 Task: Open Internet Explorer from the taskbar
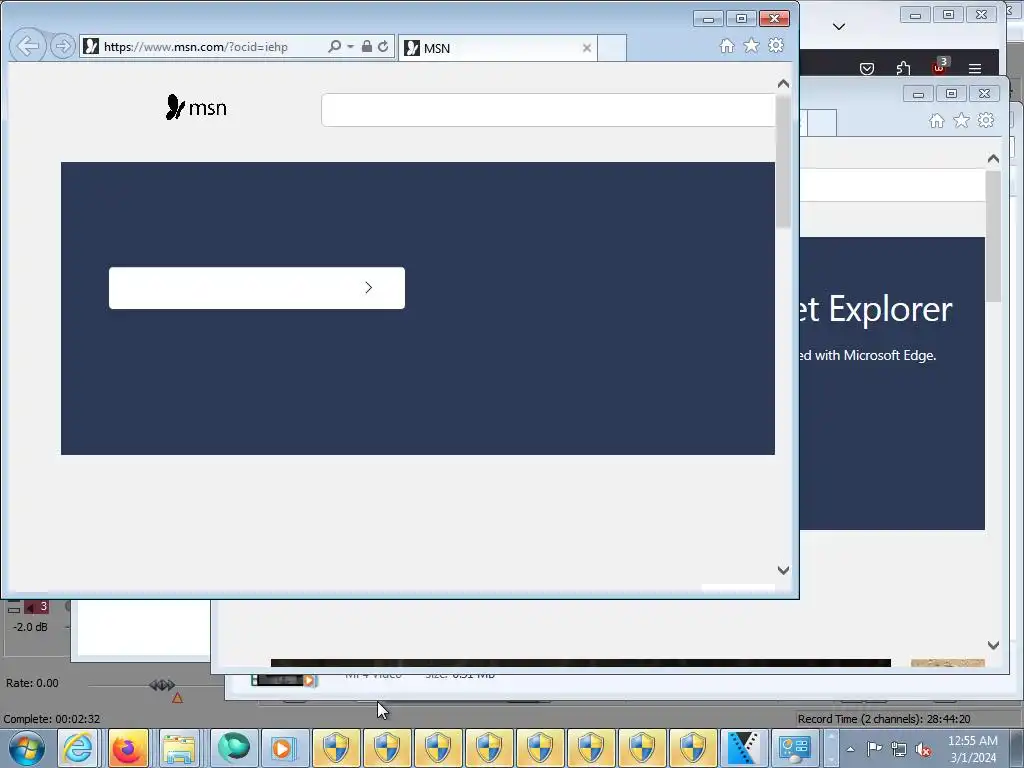(78, 748)
